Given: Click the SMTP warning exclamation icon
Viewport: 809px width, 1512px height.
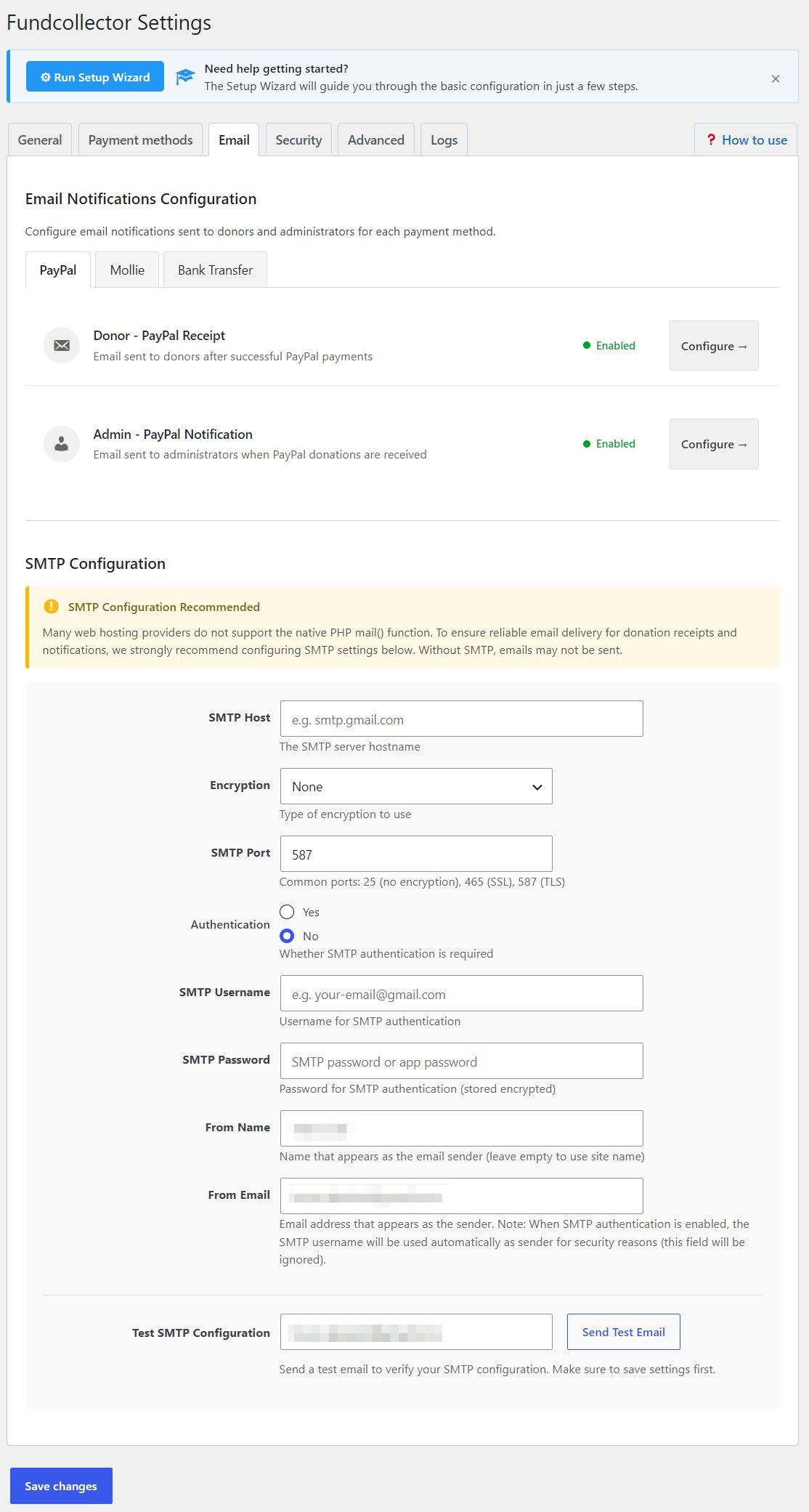Looking at the screenshot, I should pos(51,607).
